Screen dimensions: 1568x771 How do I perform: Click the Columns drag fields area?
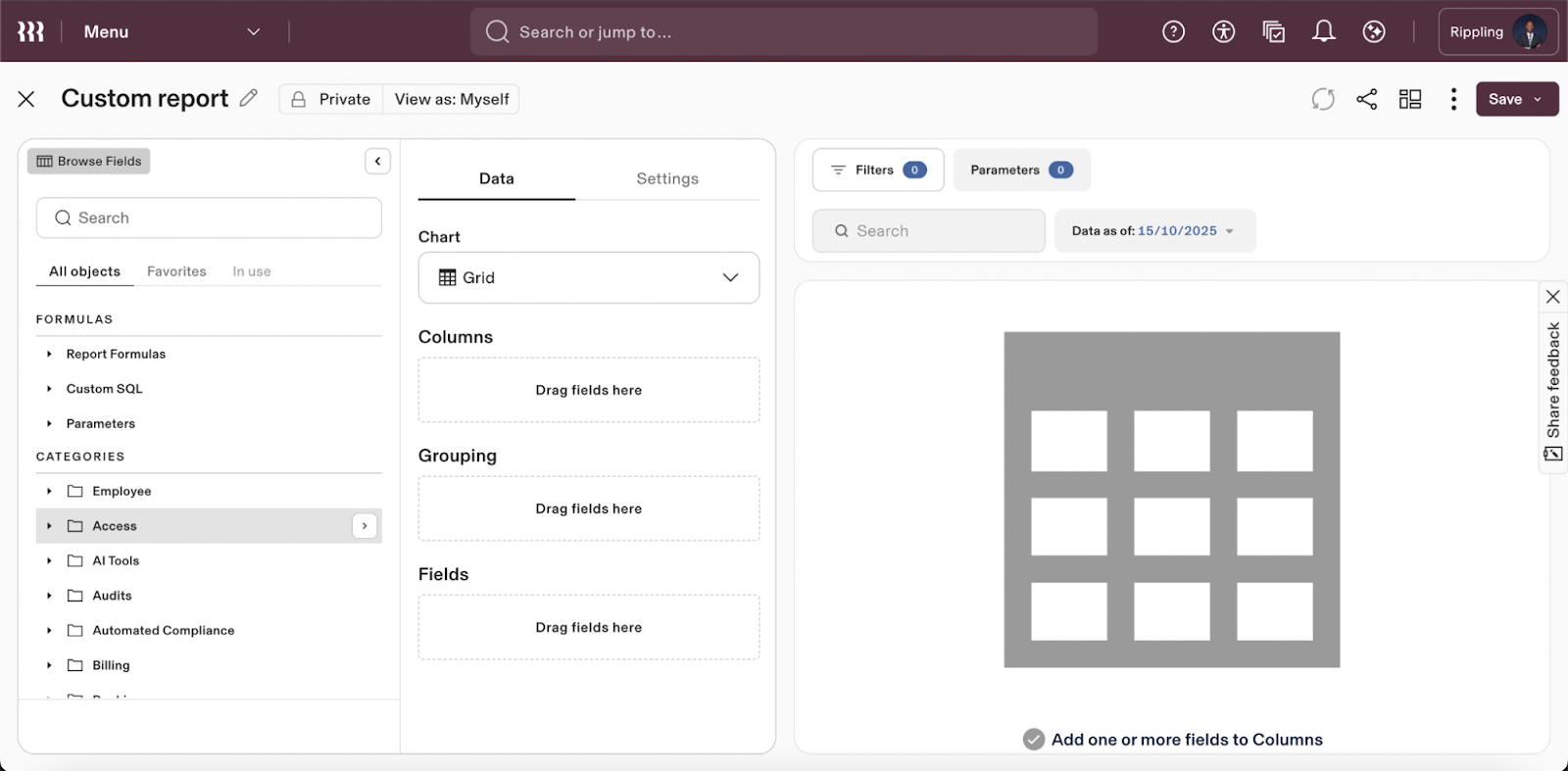click(x=589, y=390)
